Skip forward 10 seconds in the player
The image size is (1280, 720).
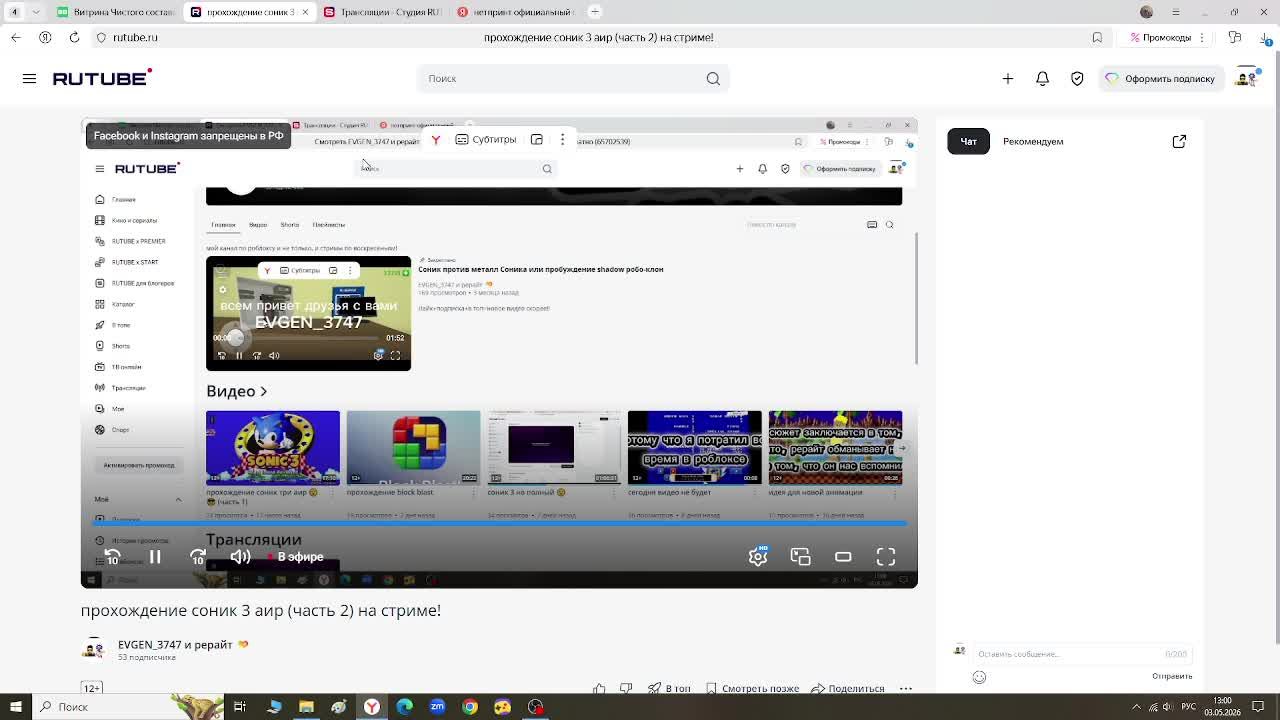(x=197, y=557)
